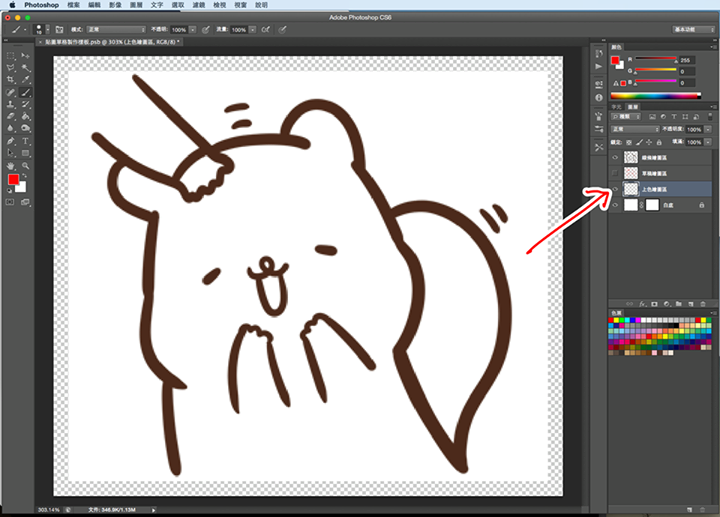
Task: Select the Rectangle shape tool
Action: [26, 153]
